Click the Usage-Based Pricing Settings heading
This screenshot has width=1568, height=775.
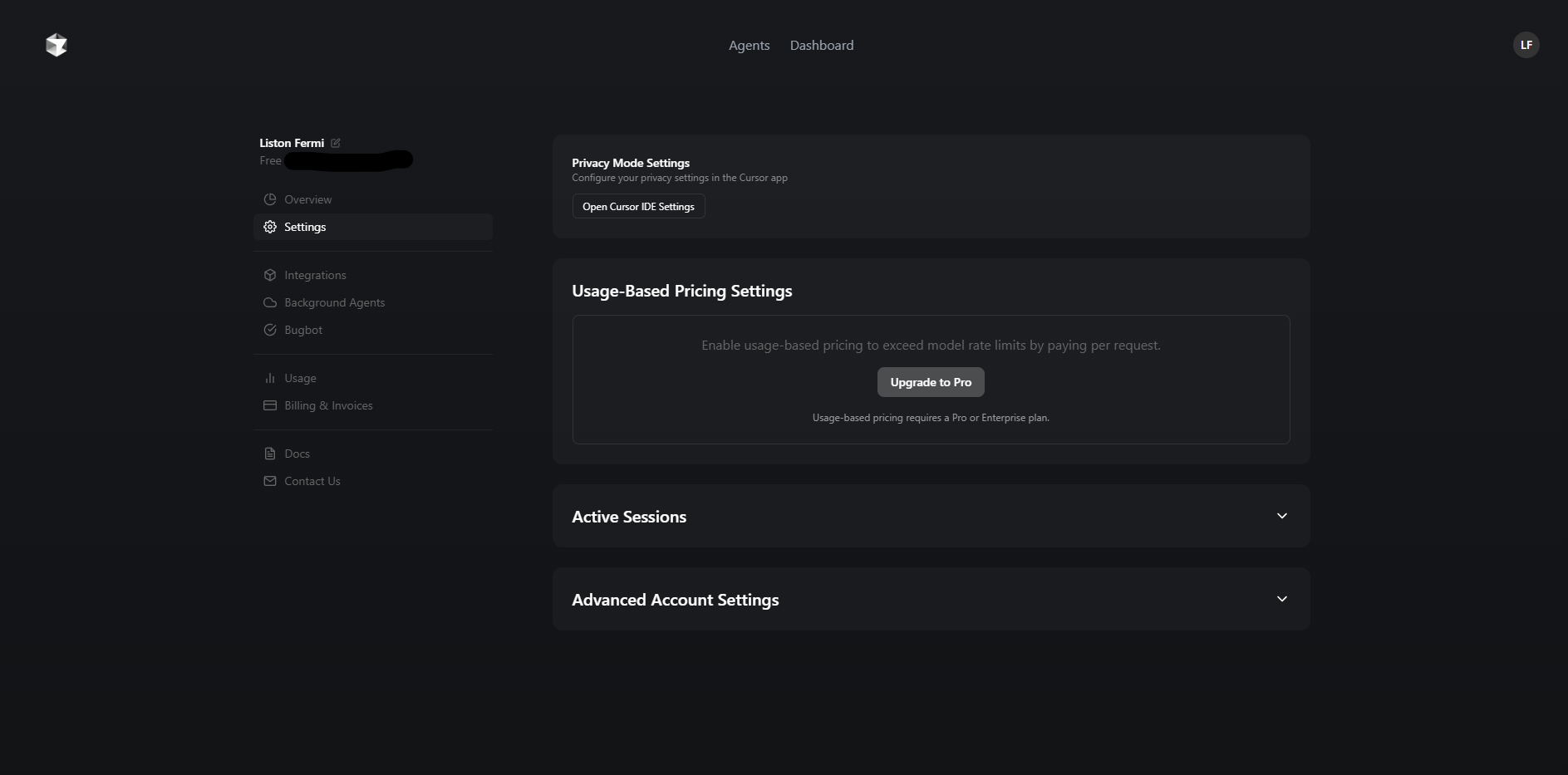(682, 291)
